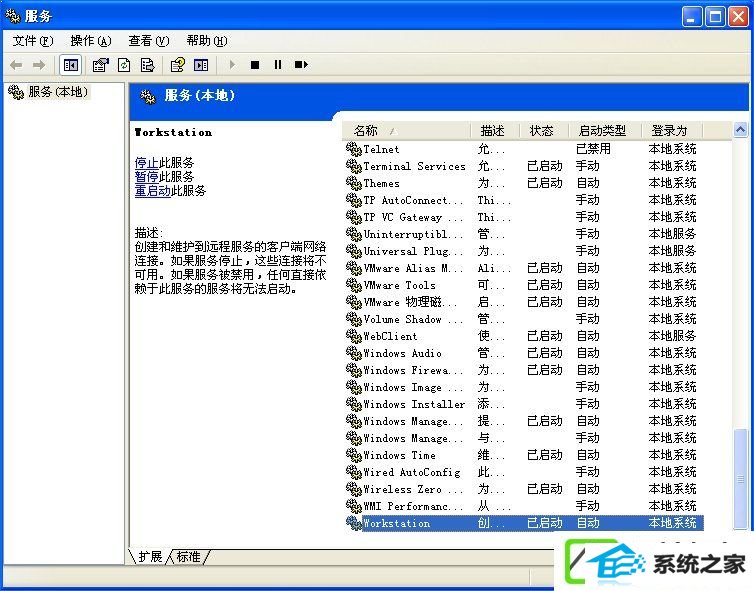Click the gear icon beside WebClient
Viewport: 754px width, 591px height.
[x=353, y=336]
